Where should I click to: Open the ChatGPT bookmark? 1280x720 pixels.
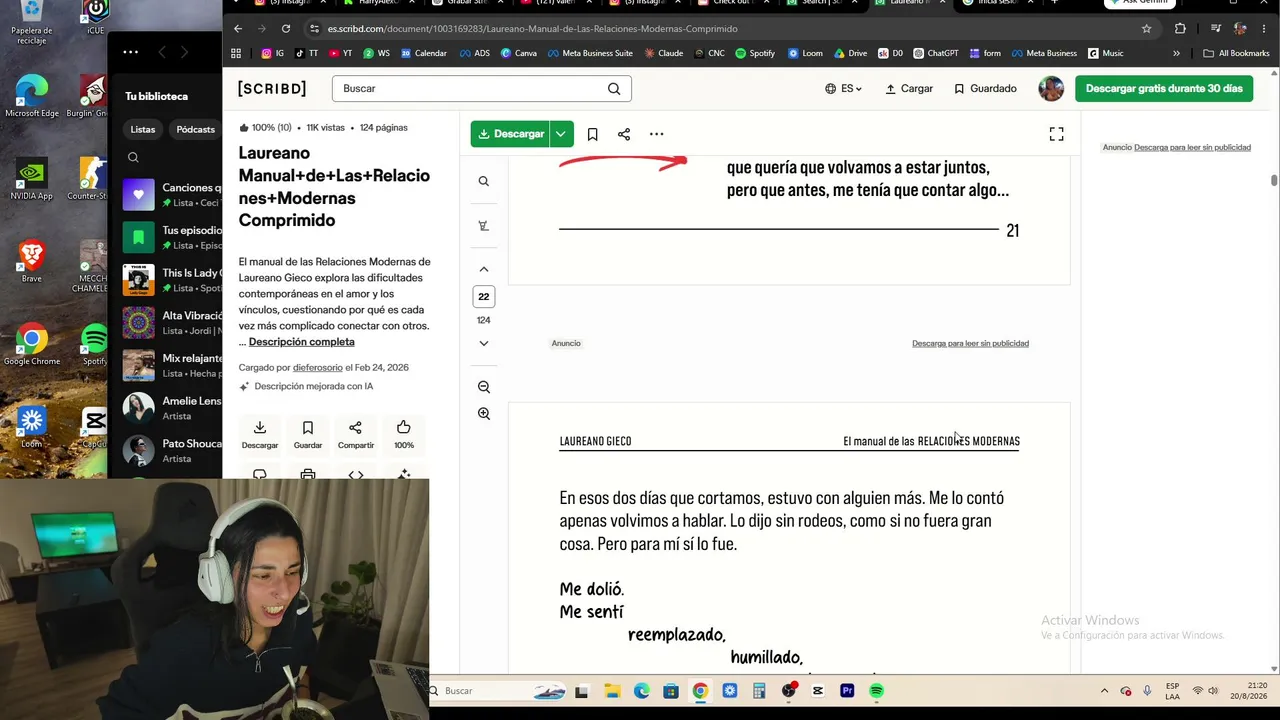click(935, 53)
